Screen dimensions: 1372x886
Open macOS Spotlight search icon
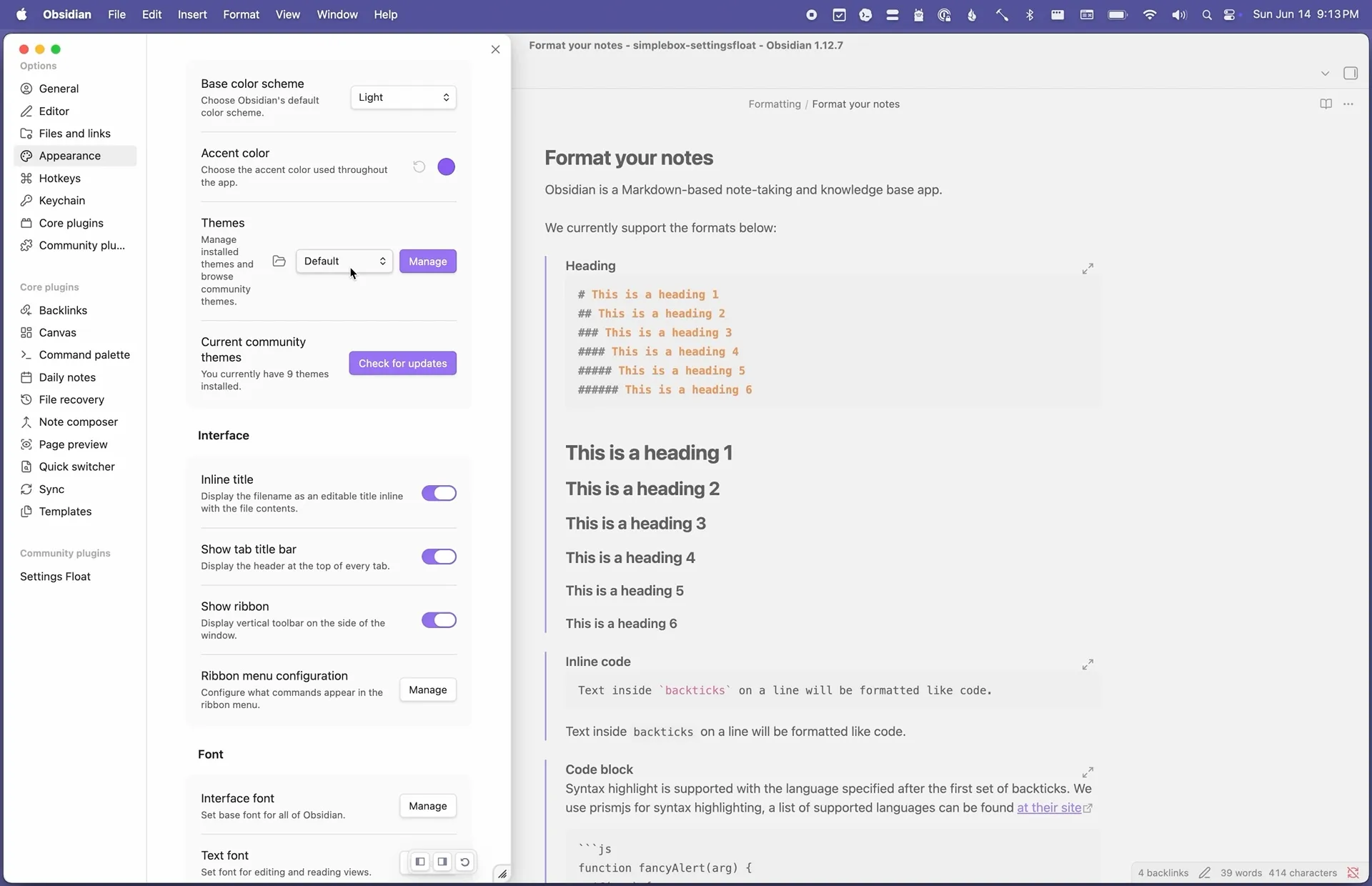click(x=1207, y=15)
